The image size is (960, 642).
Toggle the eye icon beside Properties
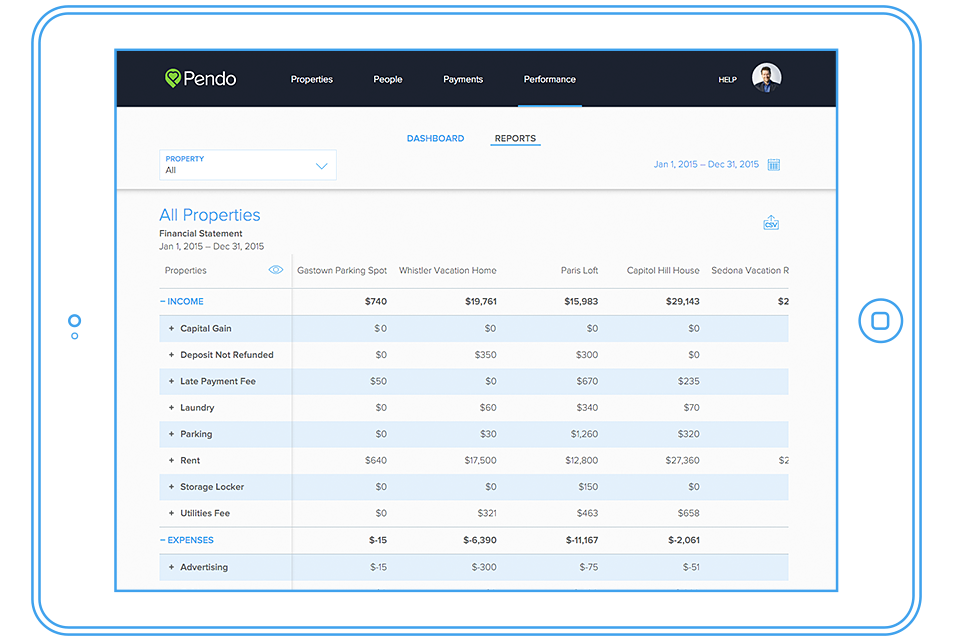pos(276,269)
